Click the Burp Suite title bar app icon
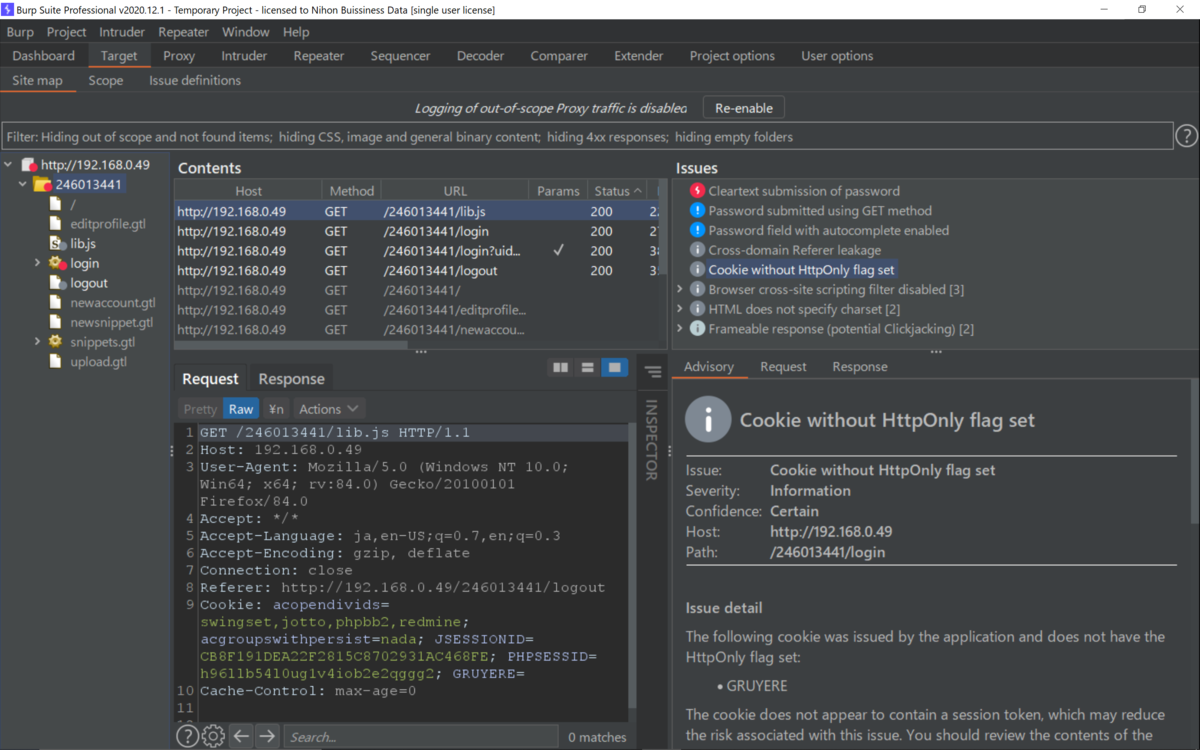This screenshot has width=1200, height=750. coord(8,9)
